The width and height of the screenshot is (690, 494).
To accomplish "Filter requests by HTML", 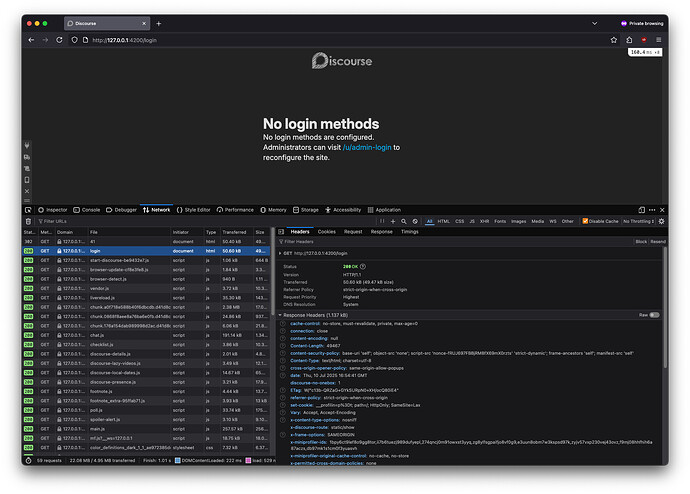I will pyautogui.click(x=444, y=221).
